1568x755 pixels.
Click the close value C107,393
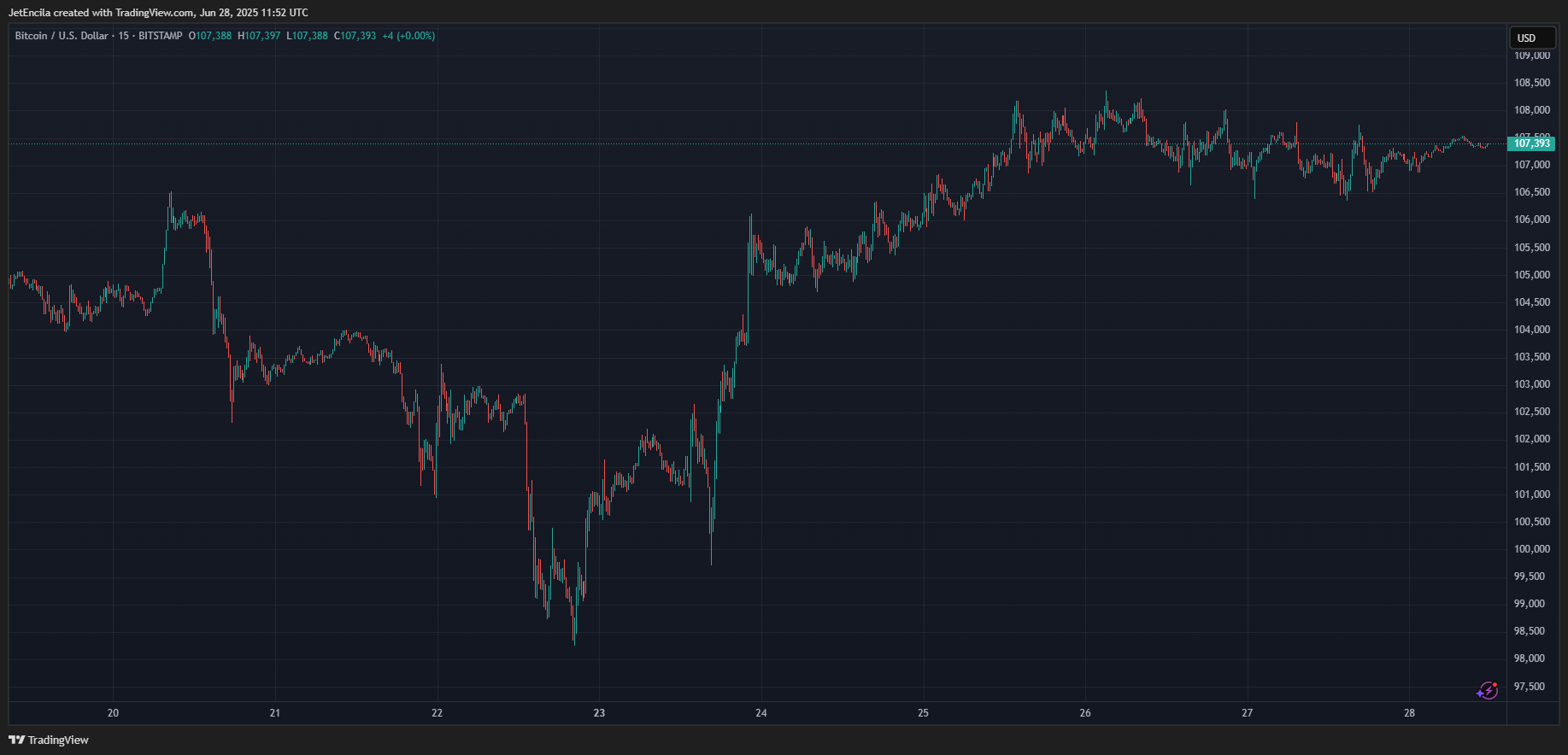pyautogui.click(x=355, y=36)
